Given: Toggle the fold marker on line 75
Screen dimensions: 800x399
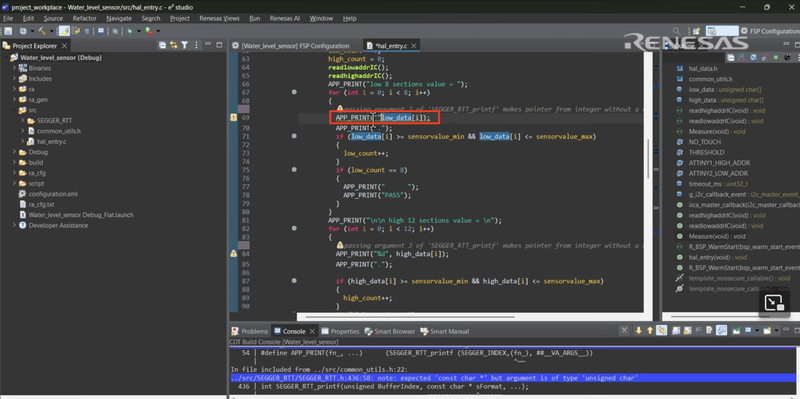Looking at the screenshot, I should (x=294, y=169).
